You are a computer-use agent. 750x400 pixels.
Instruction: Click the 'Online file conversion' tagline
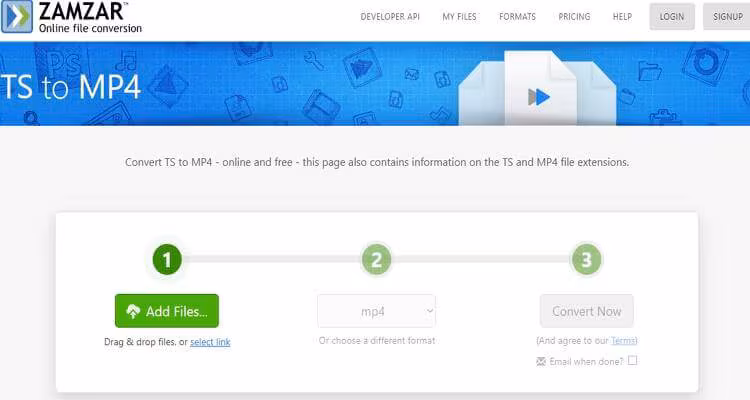click(x=90, y=28)
